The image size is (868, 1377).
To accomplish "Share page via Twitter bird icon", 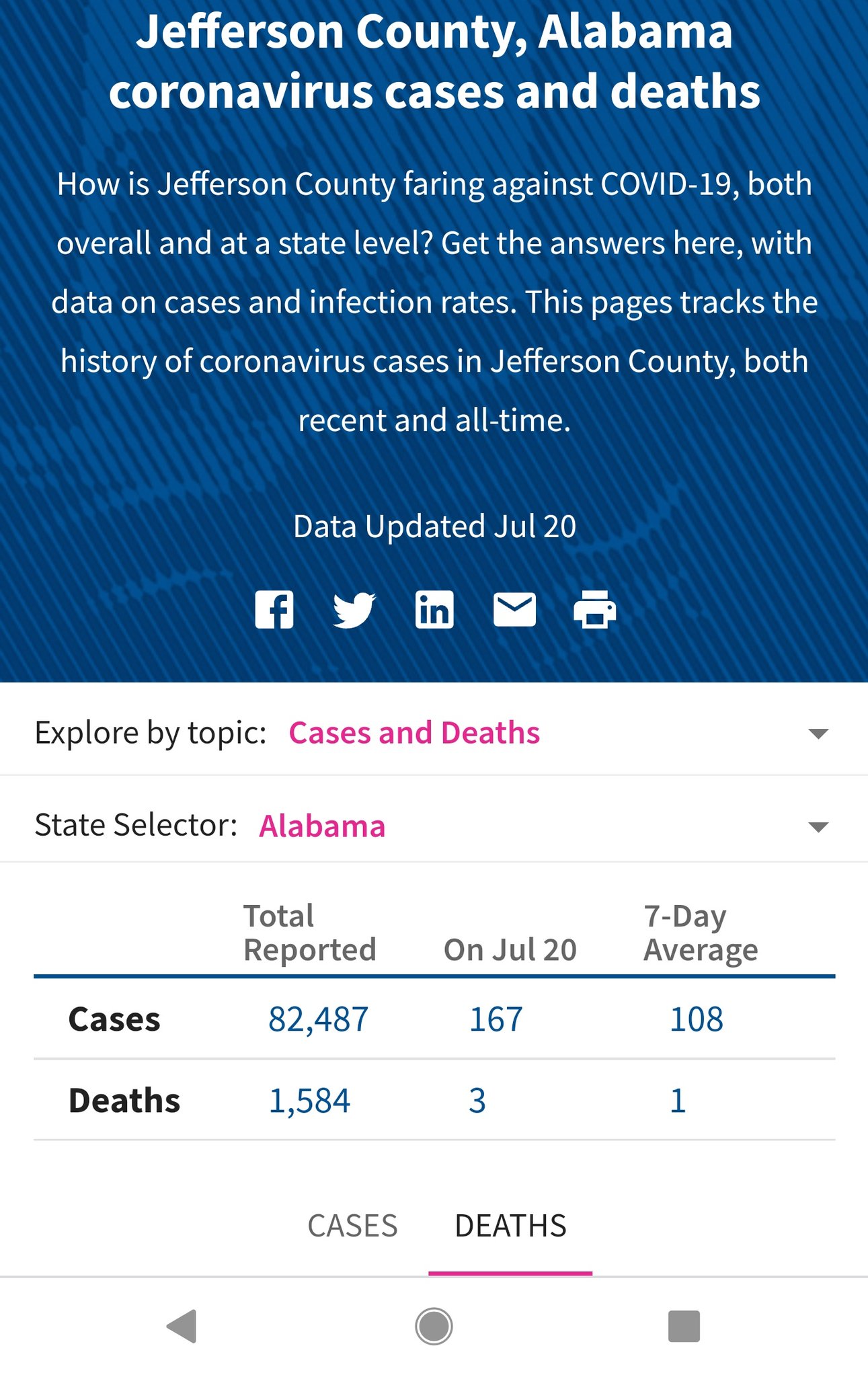I will [354, 610].
